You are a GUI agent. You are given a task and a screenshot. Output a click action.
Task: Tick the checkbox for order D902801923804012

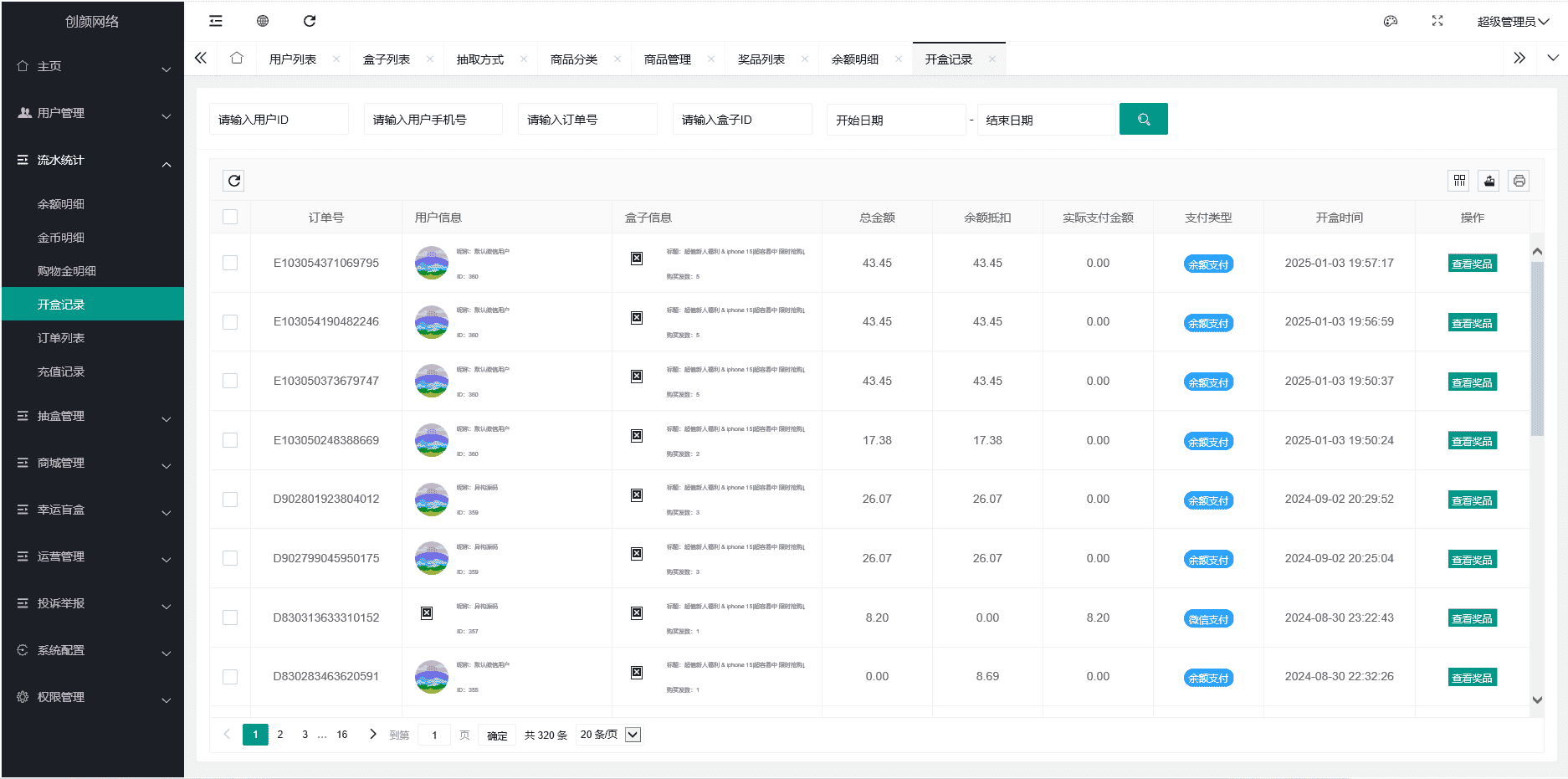click(x=230, y=500)
